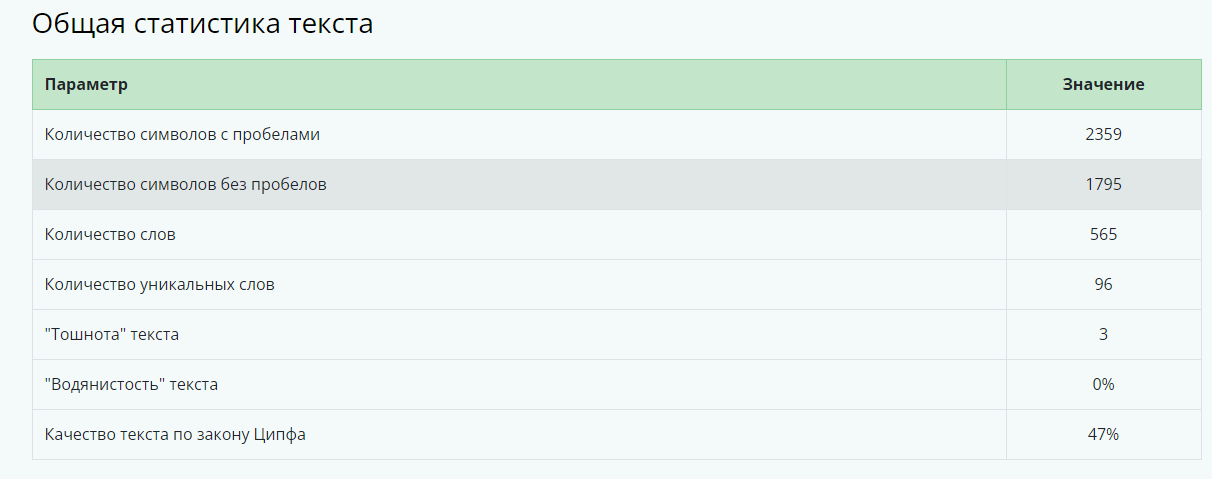The image size is (1212, 479).
Task: Click the "Параметр" column header
Action: (x=86, y=84)
